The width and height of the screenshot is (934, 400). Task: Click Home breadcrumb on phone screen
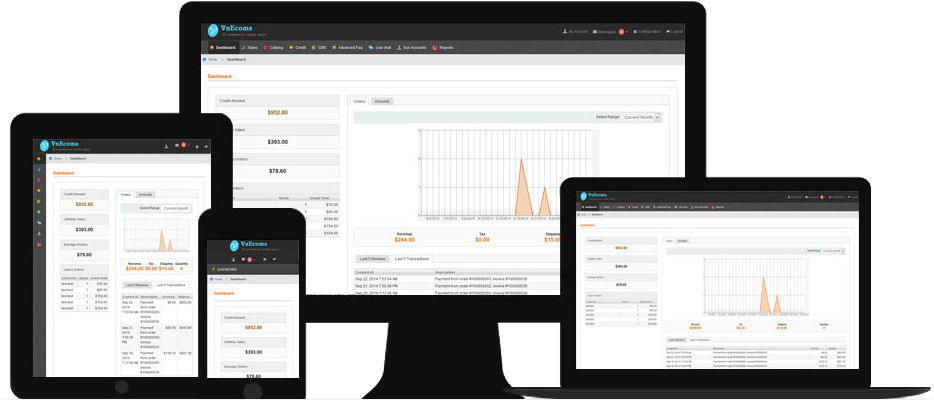[x=216, y=279]
